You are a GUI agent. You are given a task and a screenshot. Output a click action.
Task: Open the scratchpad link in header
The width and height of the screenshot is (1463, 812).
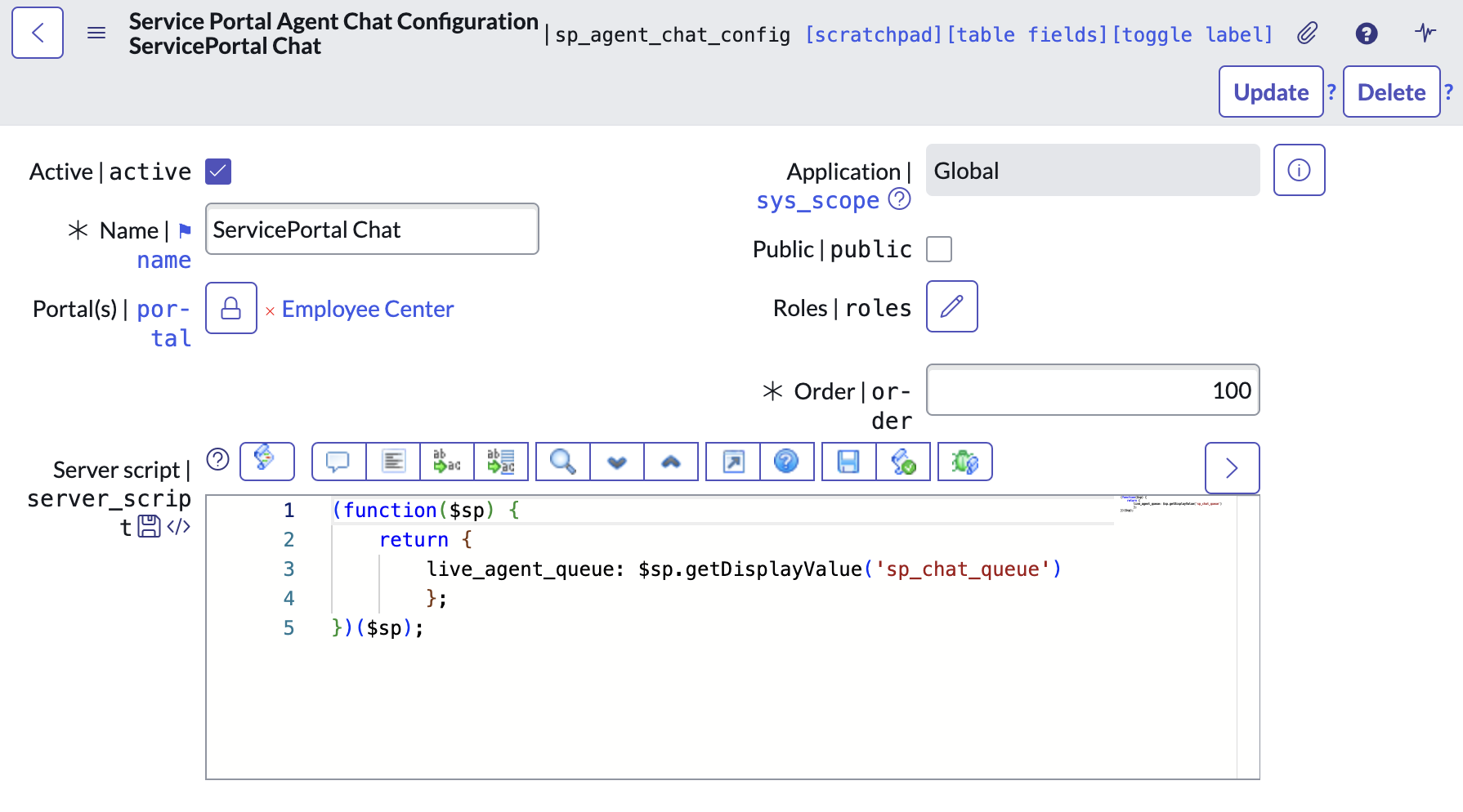click(x=873, y=35)
